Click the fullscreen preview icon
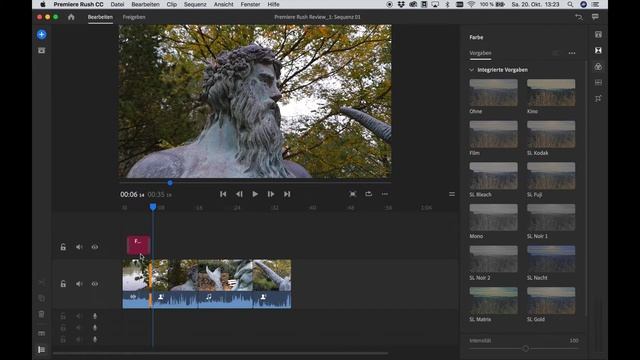 tap(353, 194)
